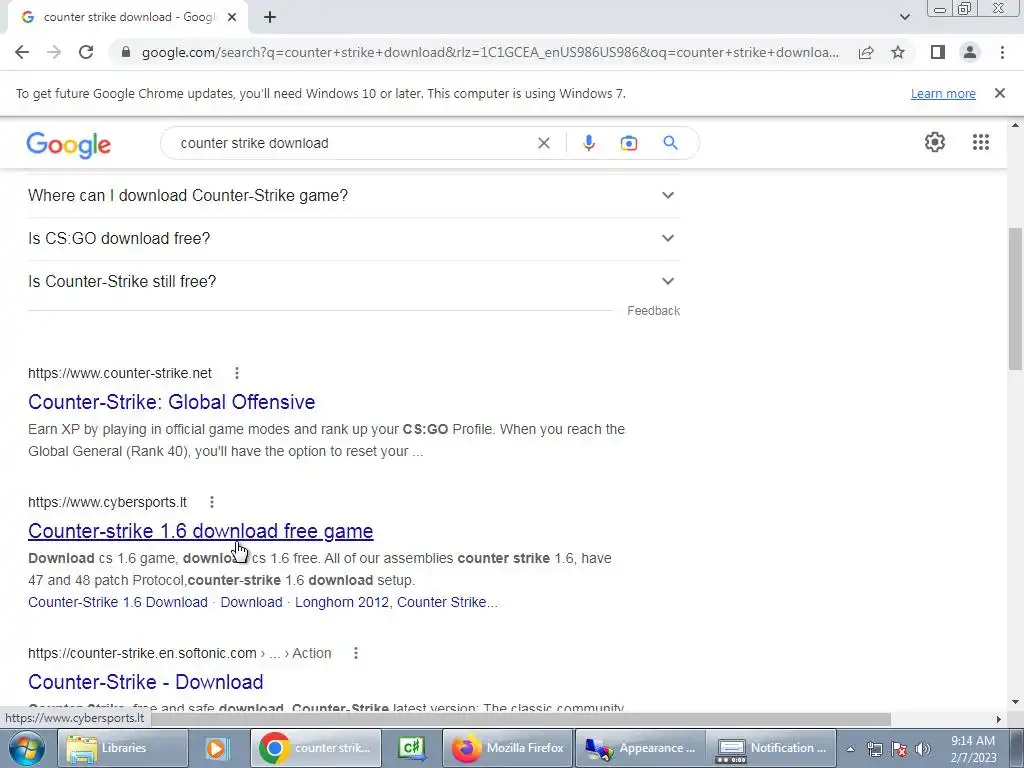Open Appearance window from taskbar
Image resolution: width=1024 pixels, height=768 pixels.
click(640, 748)
